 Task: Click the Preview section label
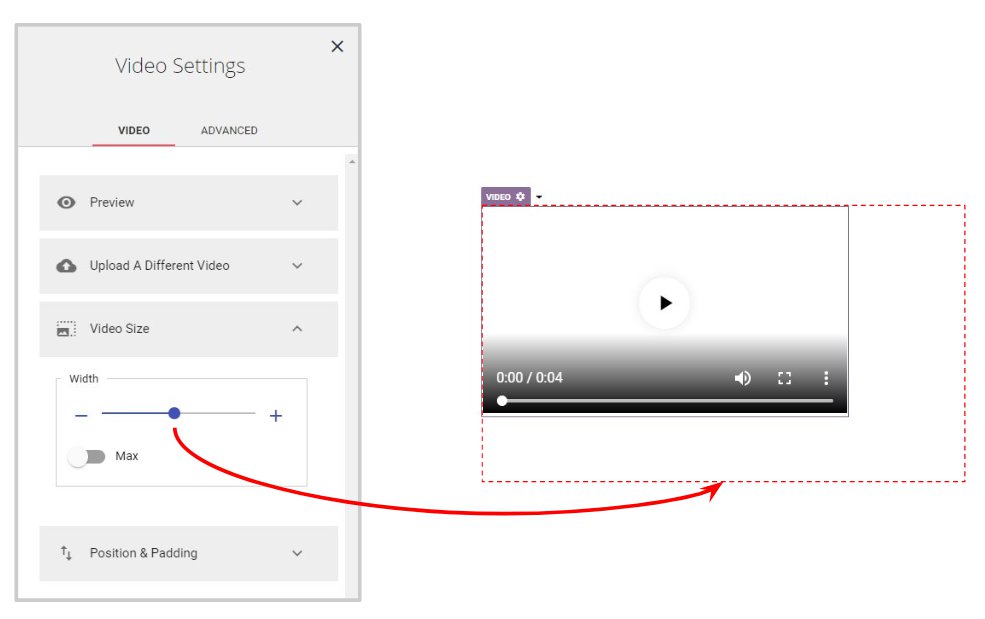112,202
